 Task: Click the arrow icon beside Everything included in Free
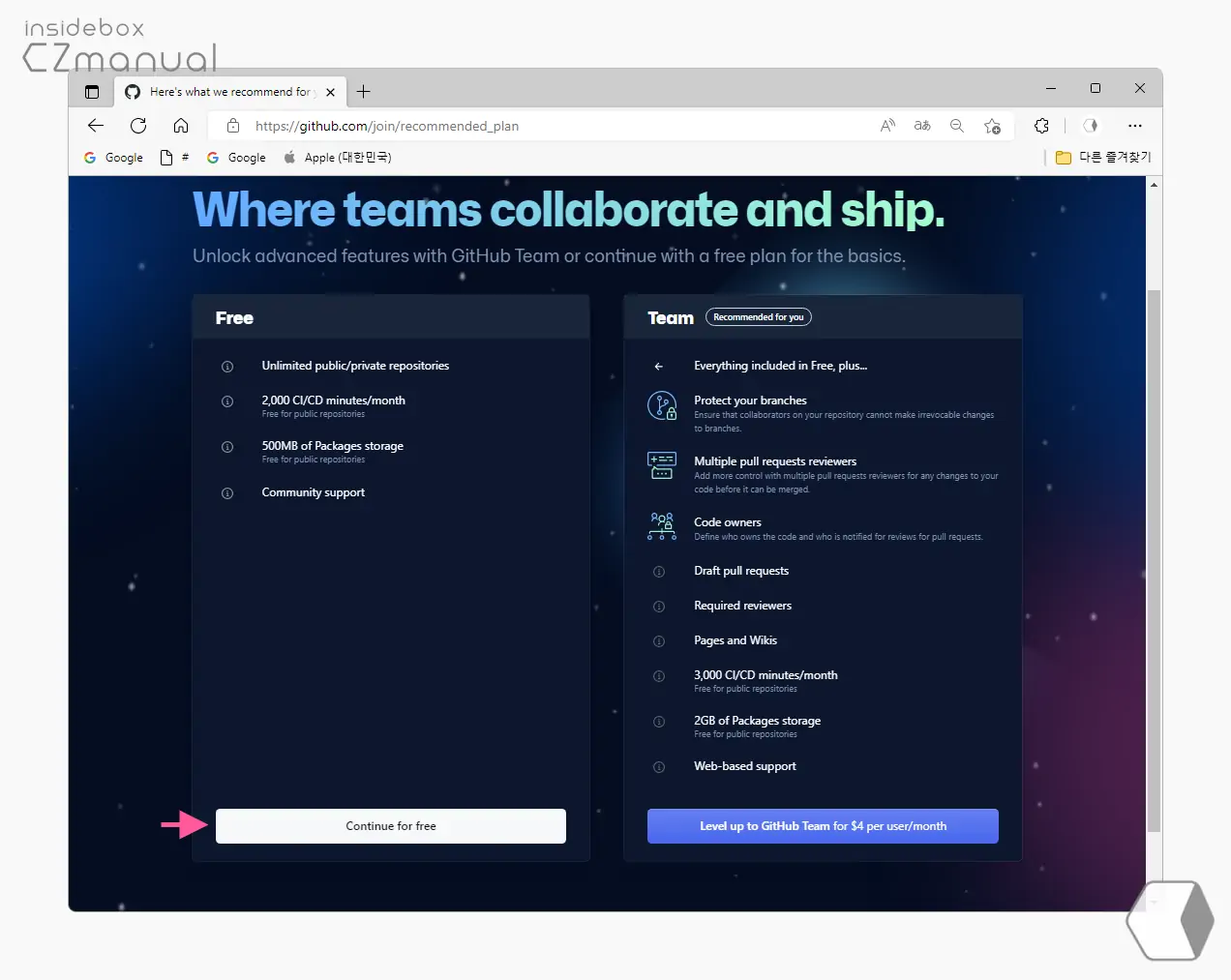pyautogui.click(x=659, y=367)
